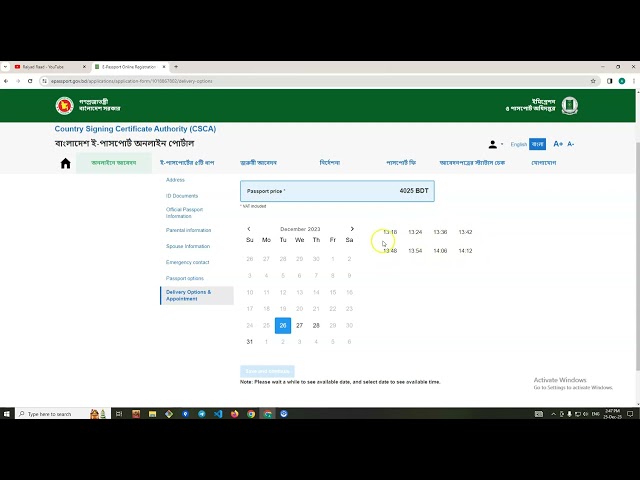Open the Chrome profile avatar
The image size is (640, 480).
point(622,81)
